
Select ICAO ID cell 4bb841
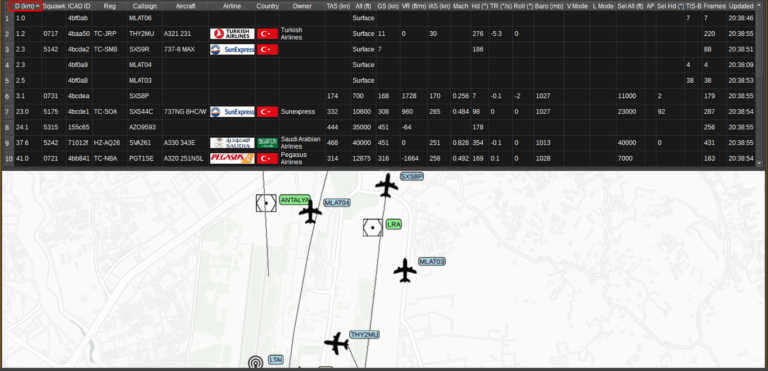tap(79, 158)
